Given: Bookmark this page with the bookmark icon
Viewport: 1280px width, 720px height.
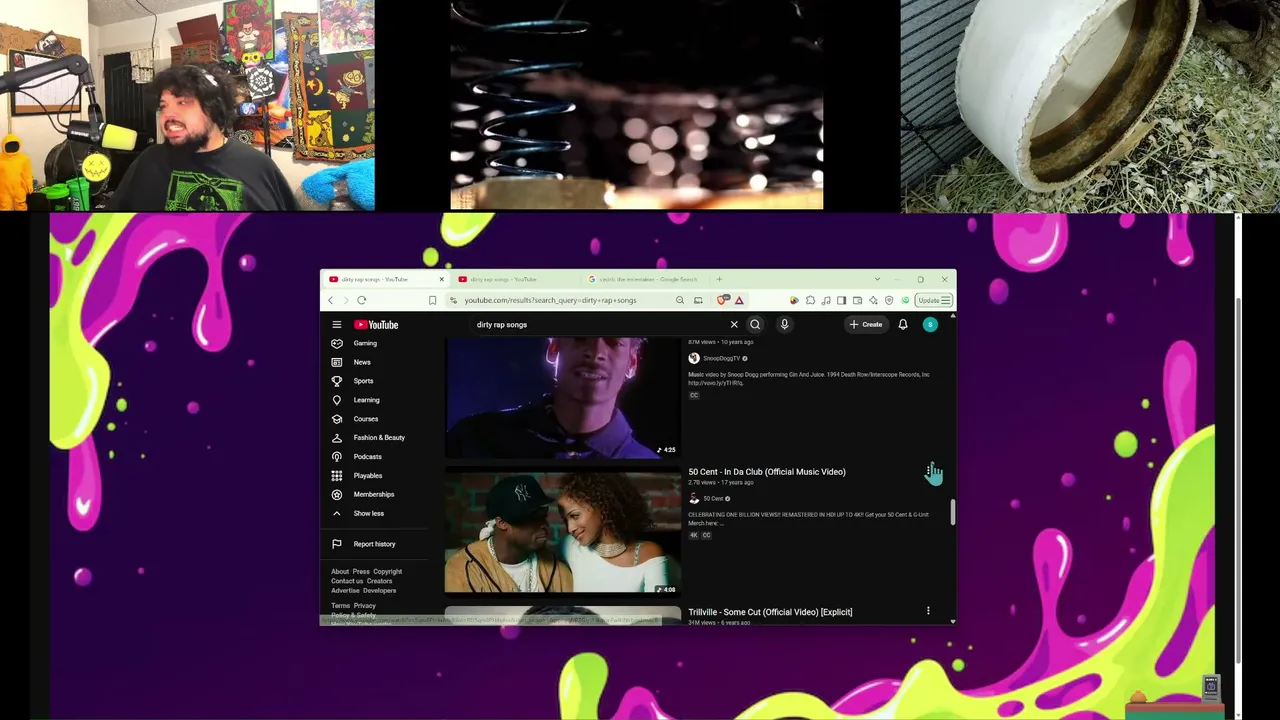Looking at the screenshot, I should pyautogui.click(x=432, y=300).
